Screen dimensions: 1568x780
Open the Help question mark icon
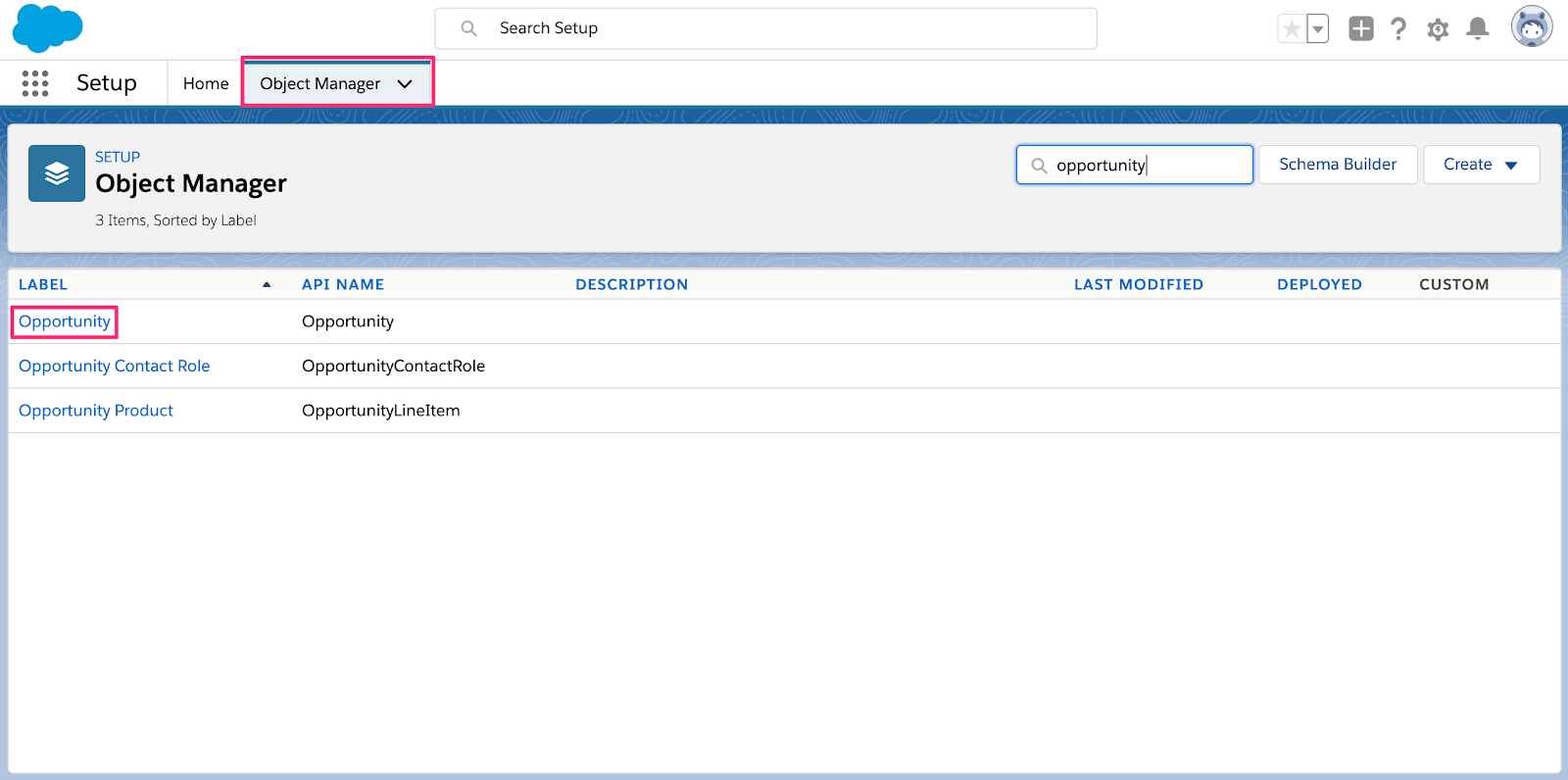click(x=1398, y=29)
